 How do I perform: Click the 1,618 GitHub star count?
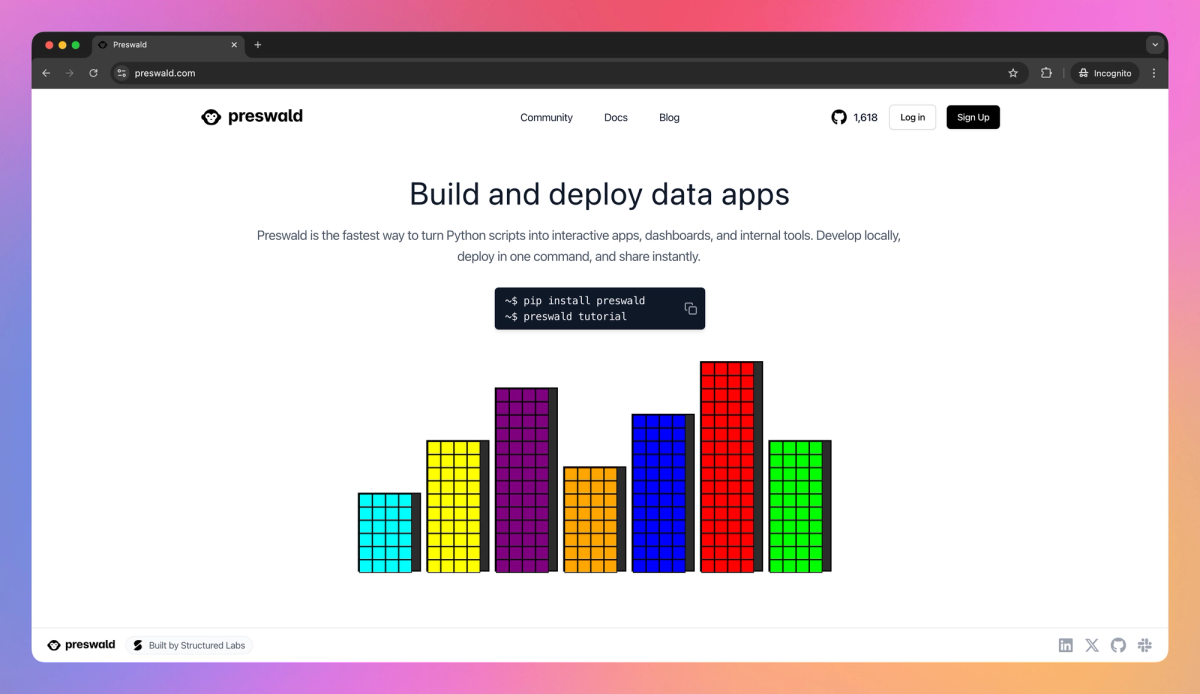866,118
